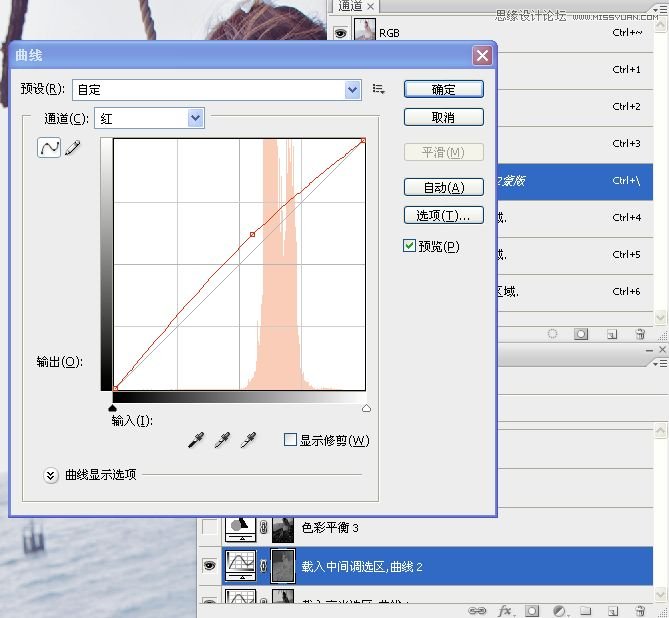Create a new layer group
The height and width of the screenshot is (618, 669).
(x=585, y=611)
